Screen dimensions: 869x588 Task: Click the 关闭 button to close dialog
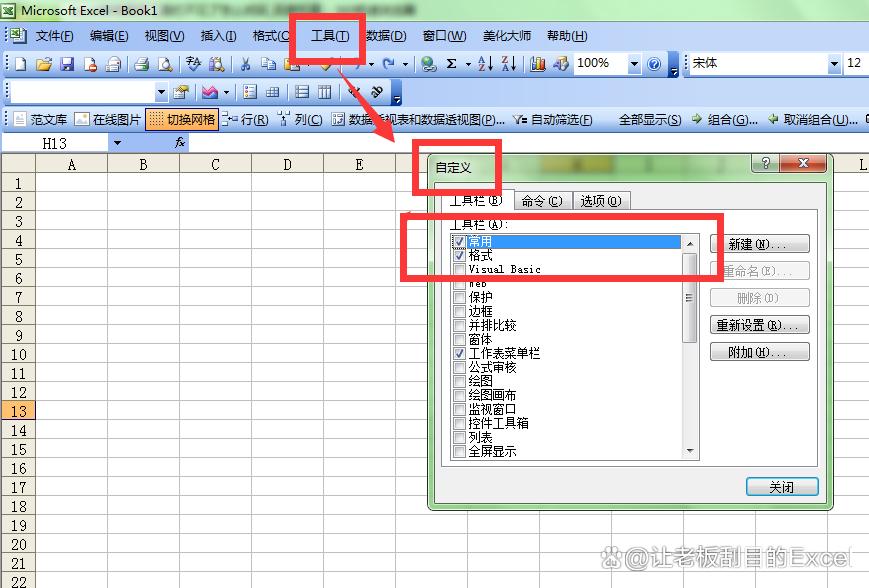[x=781, y=487]
